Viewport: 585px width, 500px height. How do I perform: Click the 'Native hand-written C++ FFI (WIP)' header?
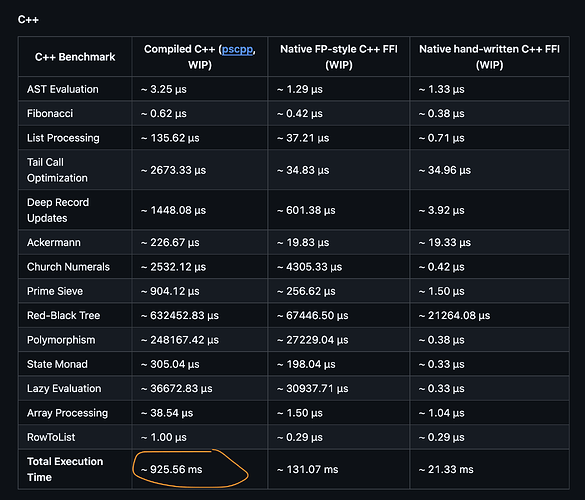pos(489,57)
